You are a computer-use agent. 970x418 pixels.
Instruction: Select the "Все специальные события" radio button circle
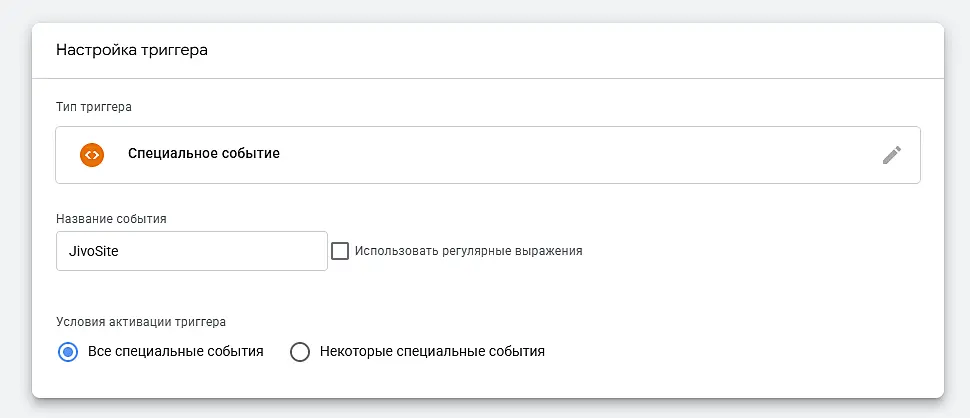click(x=67, y=352)
